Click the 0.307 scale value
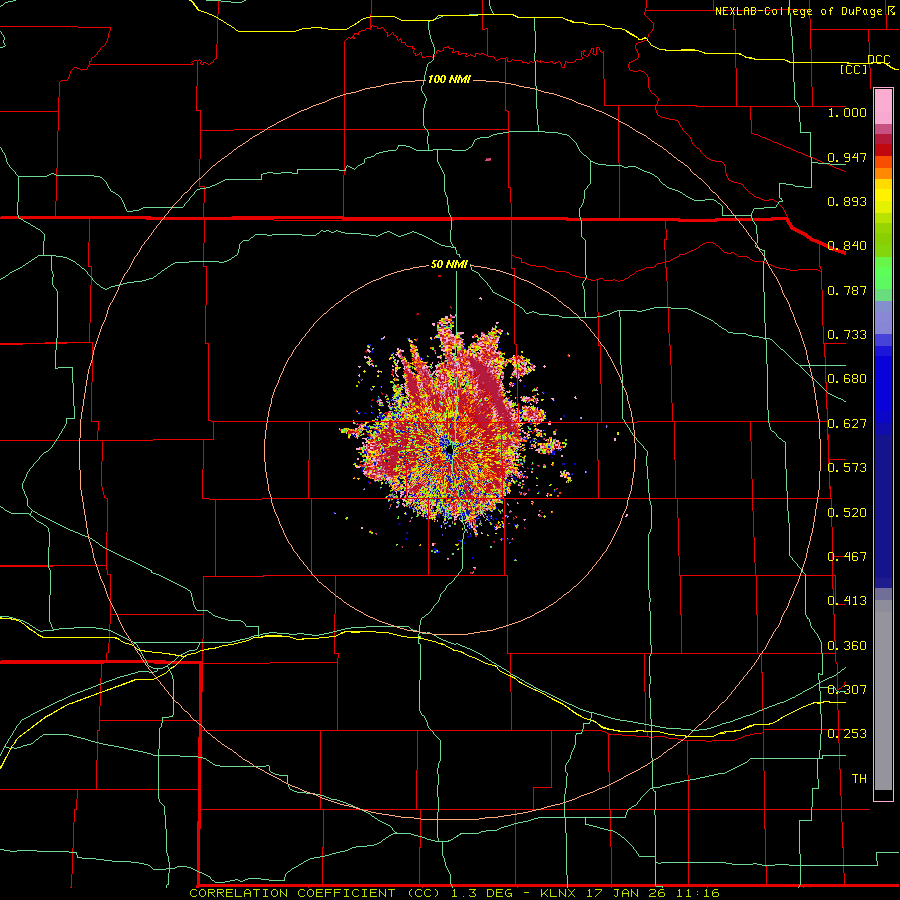 (x=847, y=689)
